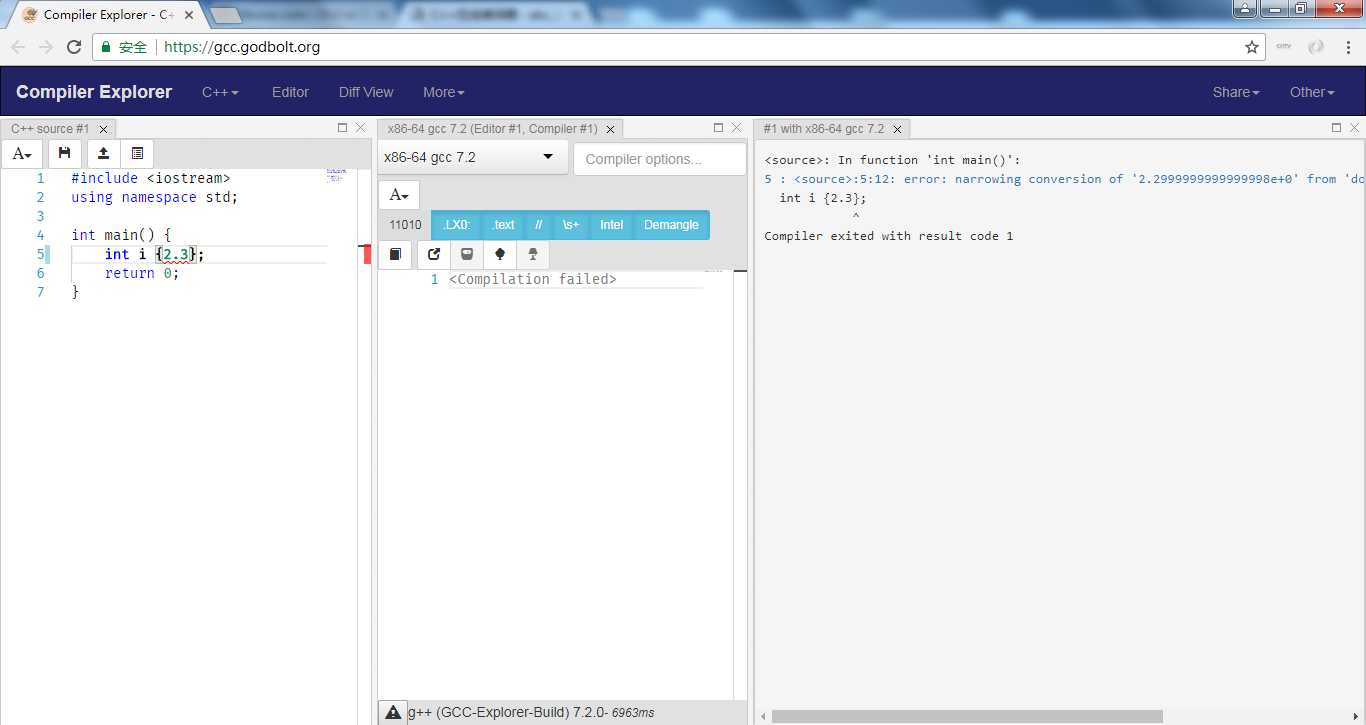Click the green secure lock icon
This screenshot has width=1366, height=725.
coord(106,47)
